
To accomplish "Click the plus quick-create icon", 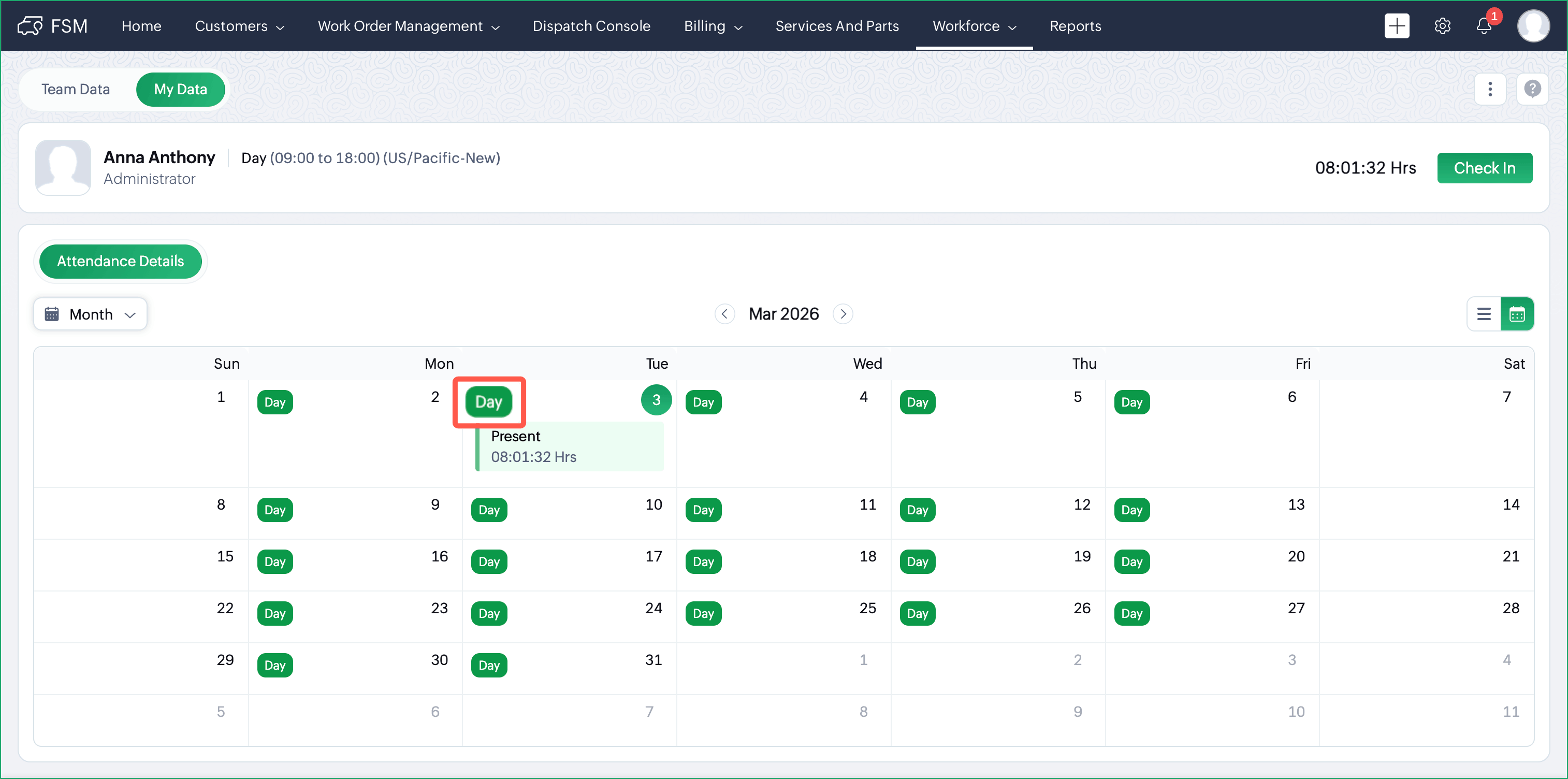I will click(x=1397, y=26).
